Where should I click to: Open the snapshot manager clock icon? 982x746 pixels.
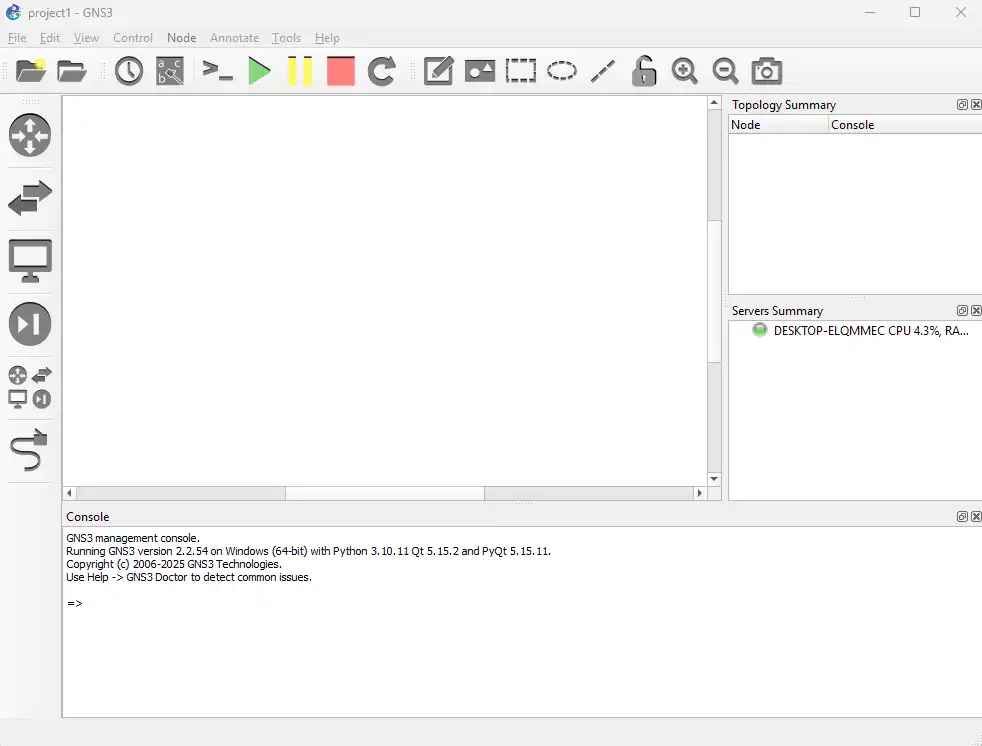click(129, 71)
